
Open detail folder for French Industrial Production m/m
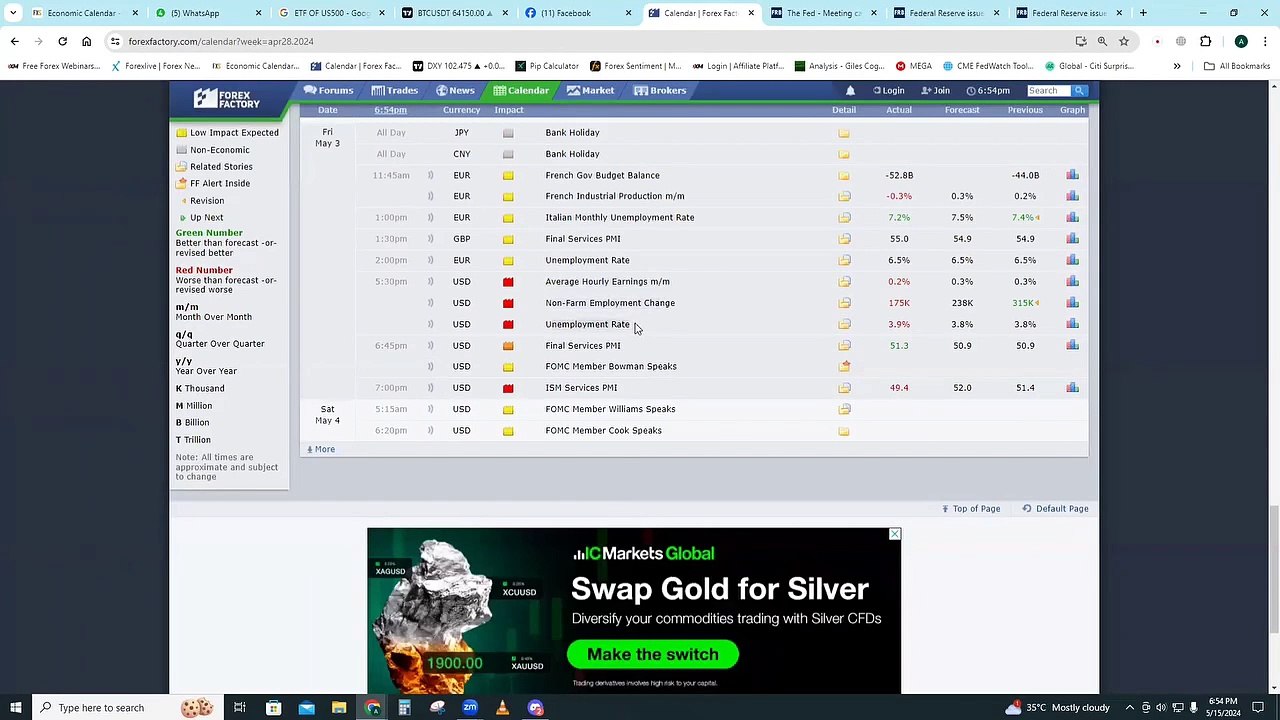point(844,196)
